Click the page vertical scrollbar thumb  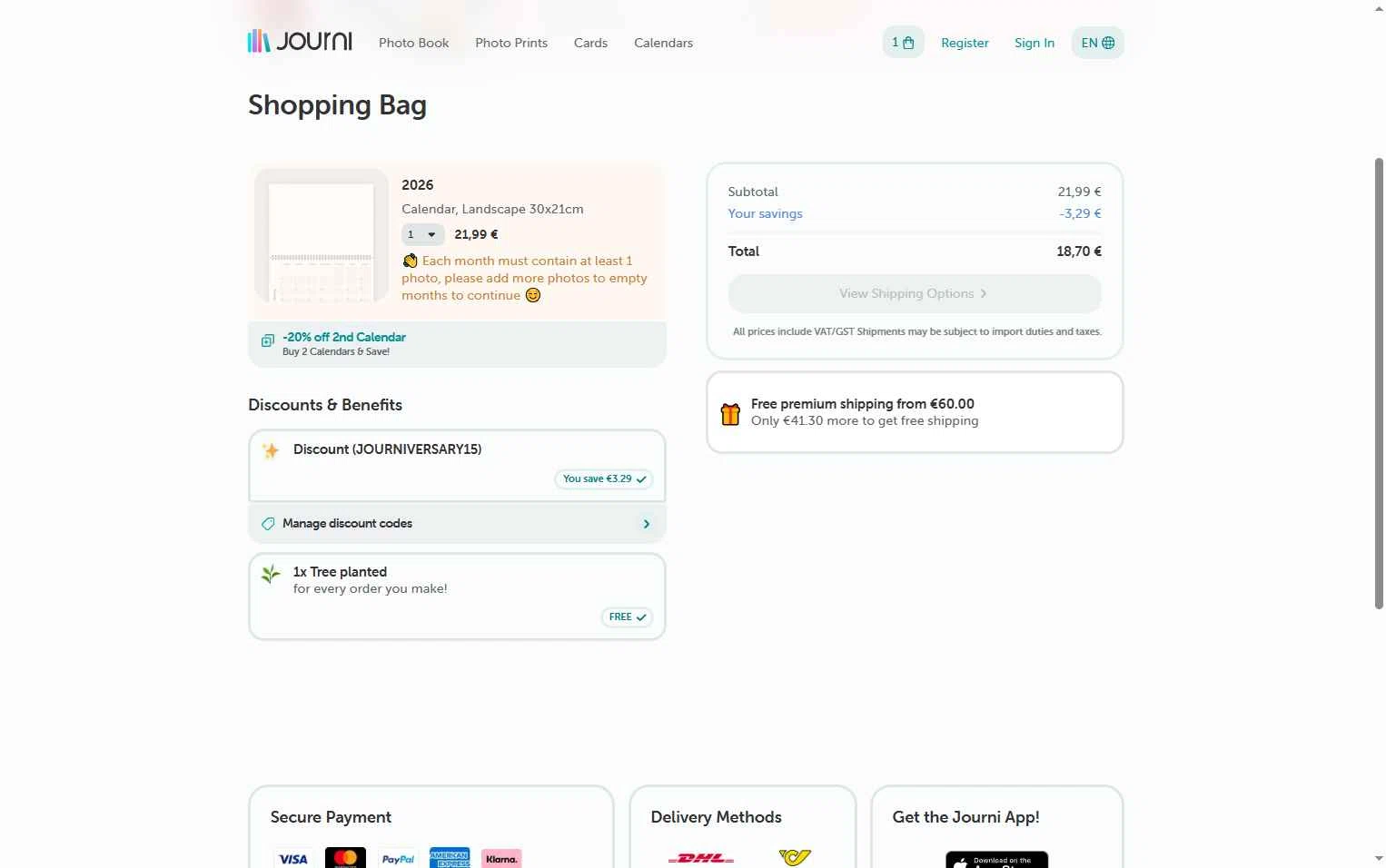1379,383
